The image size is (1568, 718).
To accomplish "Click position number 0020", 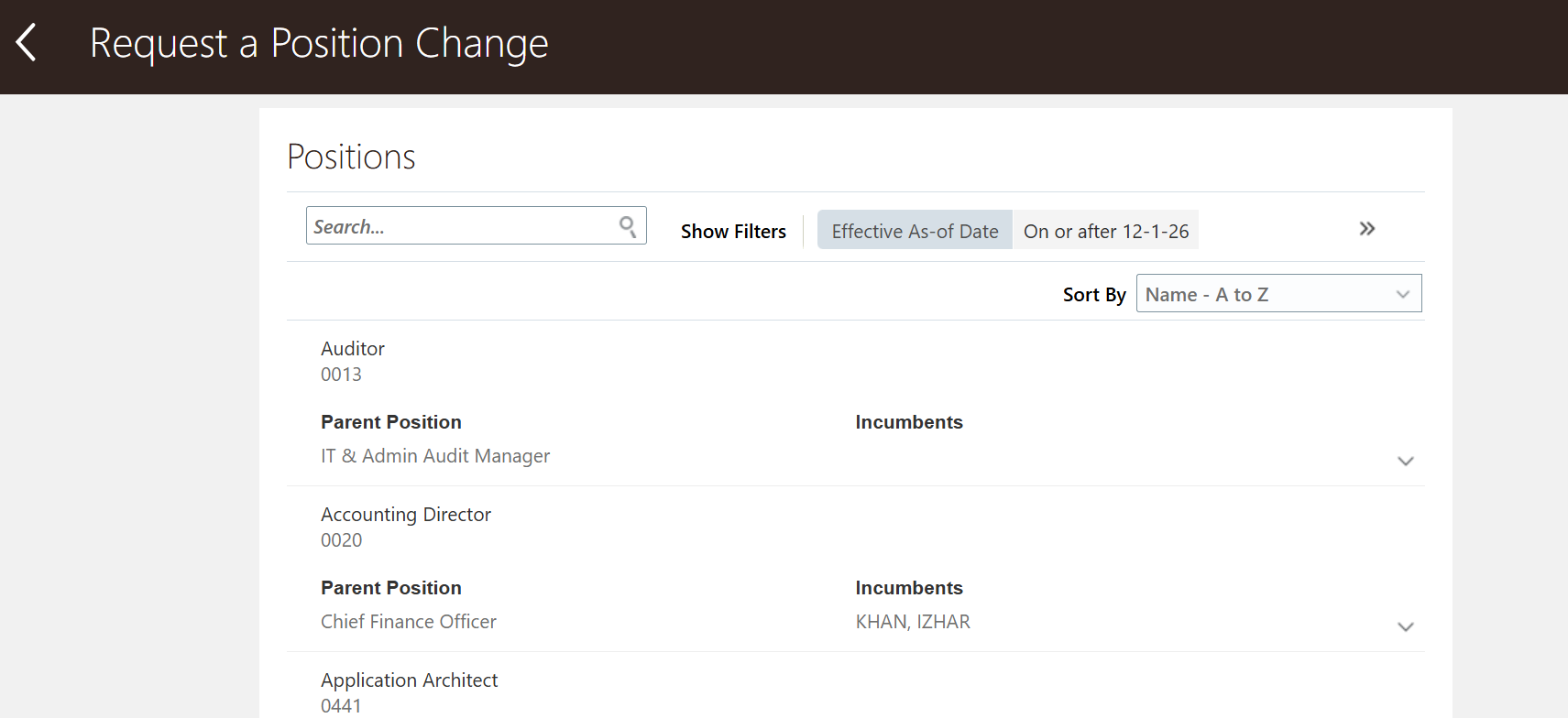I will [x=341, y=540].
